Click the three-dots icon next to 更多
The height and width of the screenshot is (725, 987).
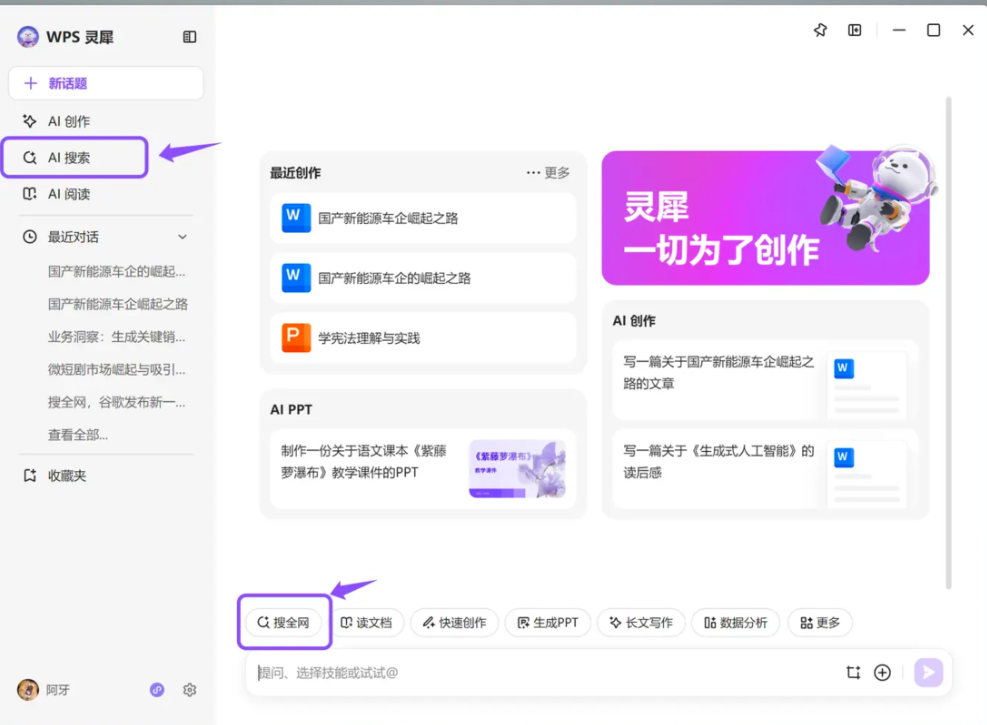[x=533, y=172]
